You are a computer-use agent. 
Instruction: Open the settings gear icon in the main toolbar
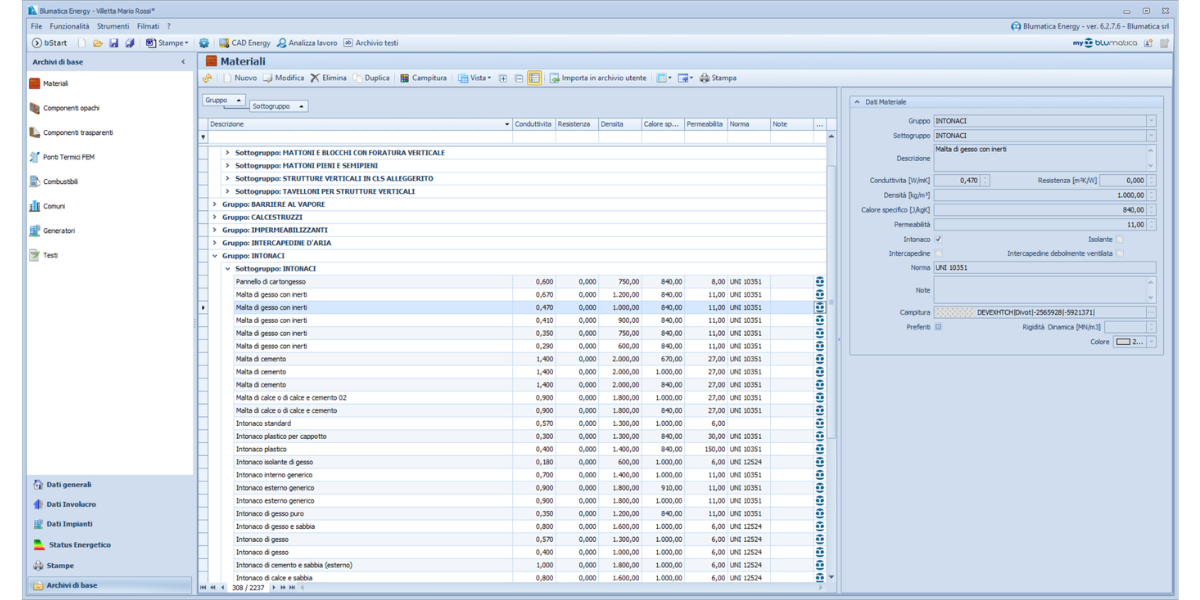[204, 43]
